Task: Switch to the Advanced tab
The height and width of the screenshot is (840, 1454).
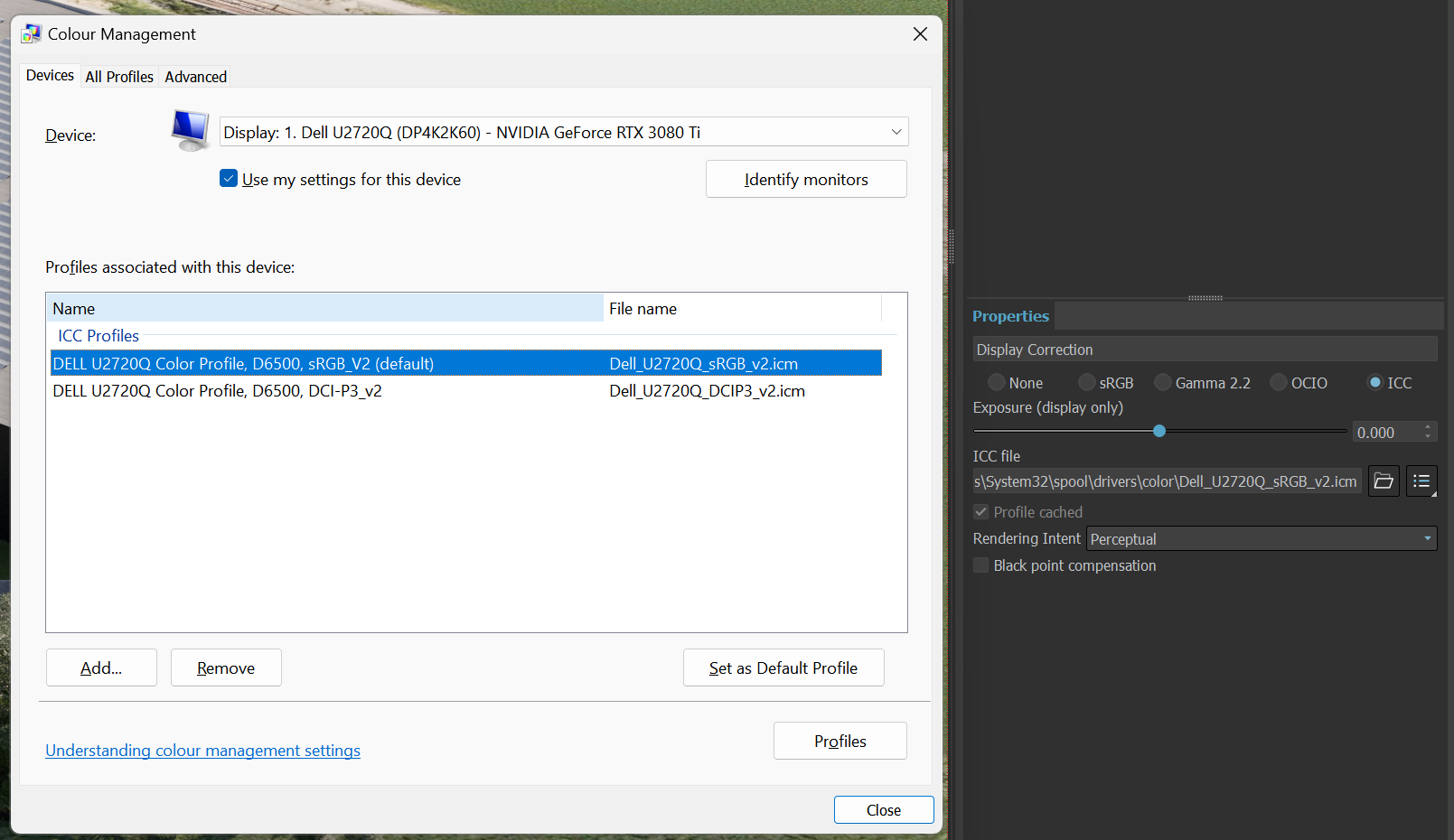Action: point(196,77)
